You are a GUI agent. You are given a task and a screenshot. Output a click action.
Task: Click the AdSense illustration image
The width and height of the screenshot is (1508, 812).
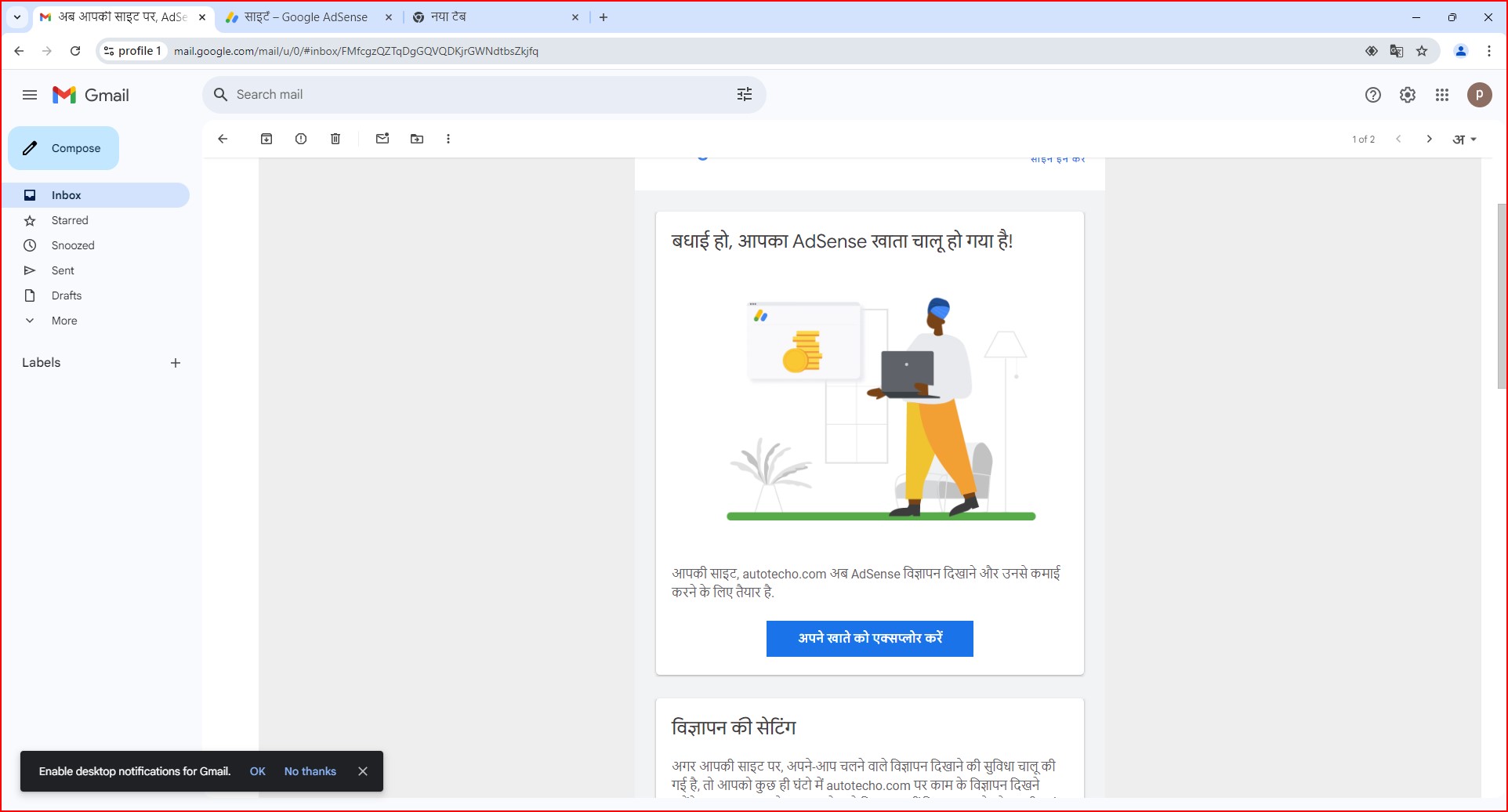click(881, 408)
